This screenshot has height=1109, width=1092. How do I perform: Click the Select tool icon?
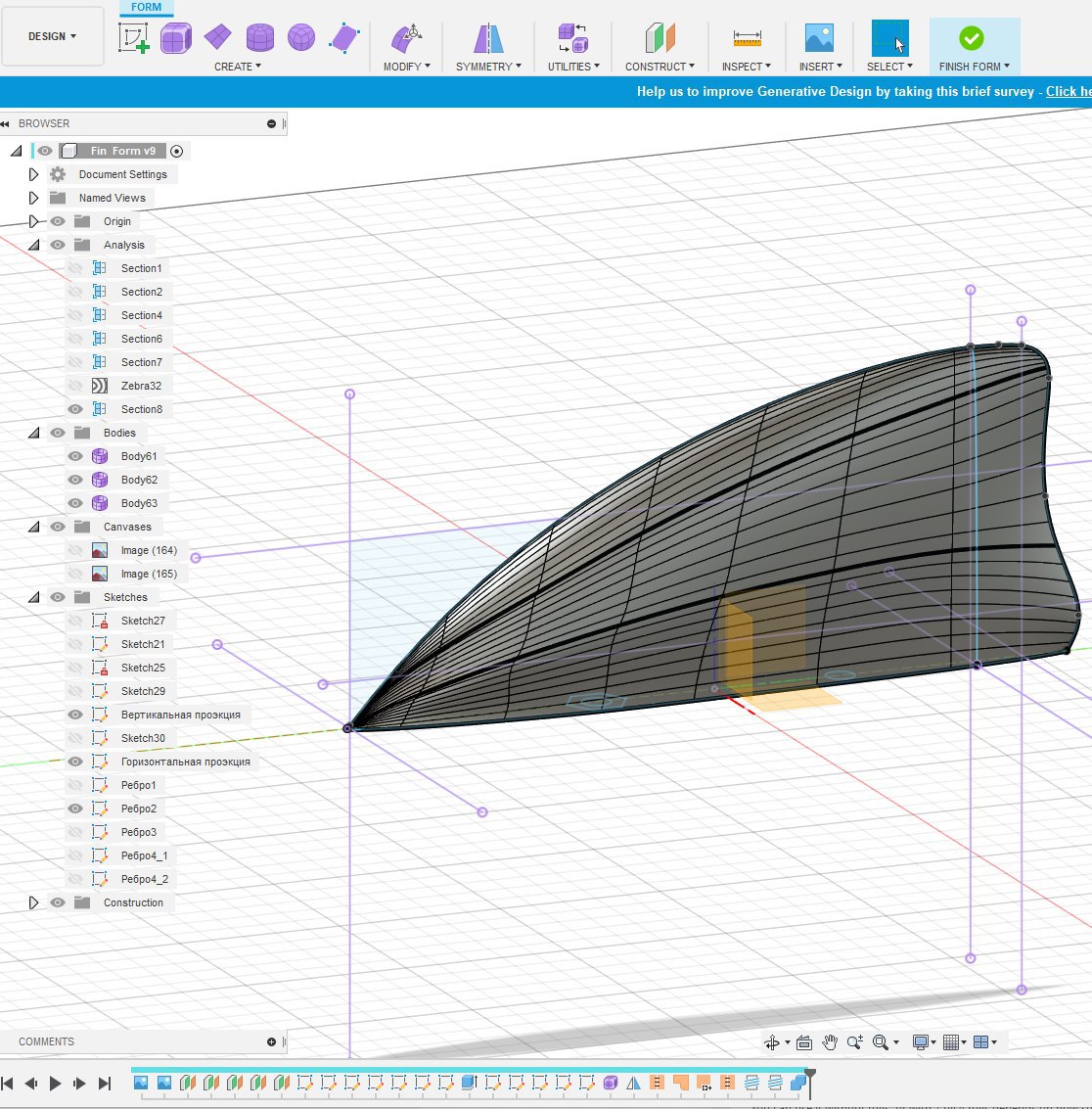pos(889,38)
